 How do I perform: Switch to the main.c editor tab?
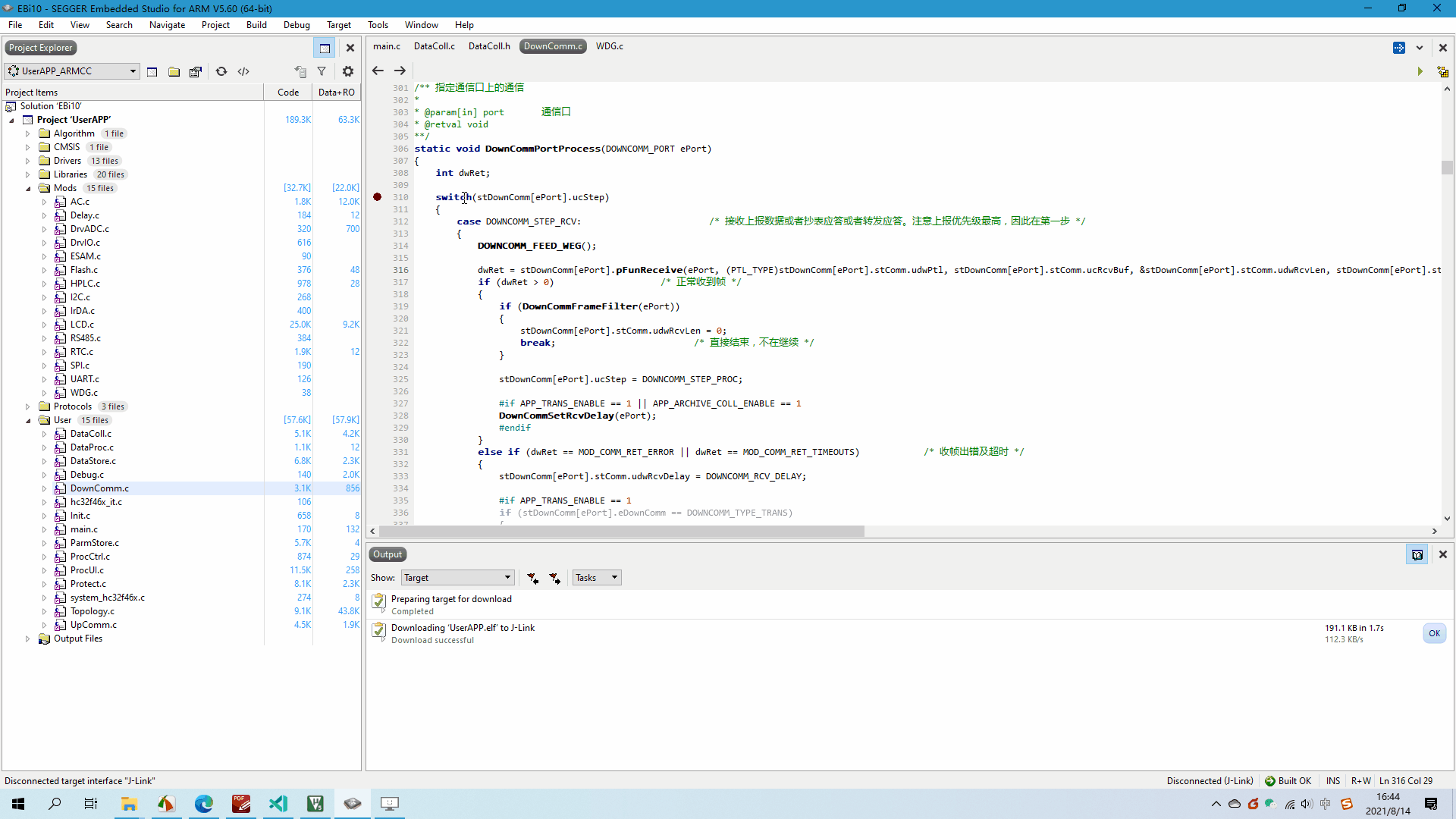click(x=387, y=46)
